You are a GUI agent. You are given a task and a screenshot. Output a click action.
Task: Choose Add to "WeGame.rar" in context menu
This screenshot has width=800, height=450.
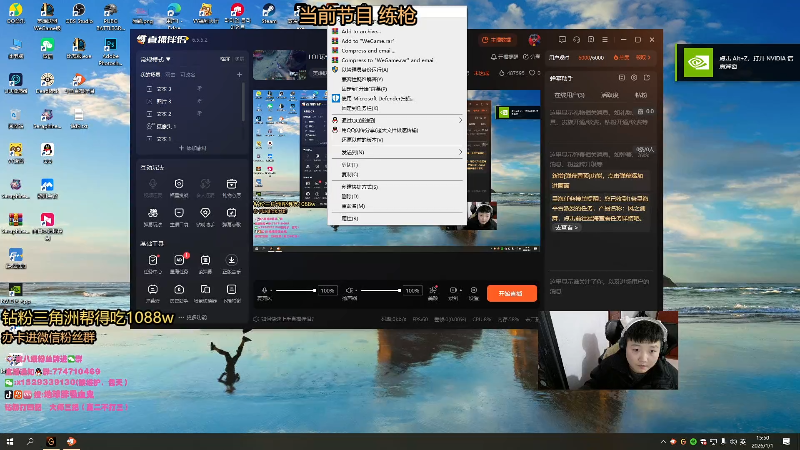(x=397, y=41)
